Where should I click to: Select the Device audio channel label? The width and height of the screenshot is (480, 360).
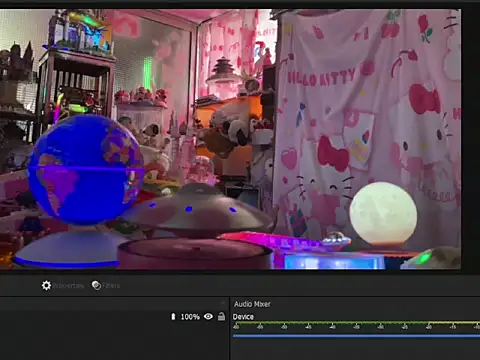click(243, 317)
